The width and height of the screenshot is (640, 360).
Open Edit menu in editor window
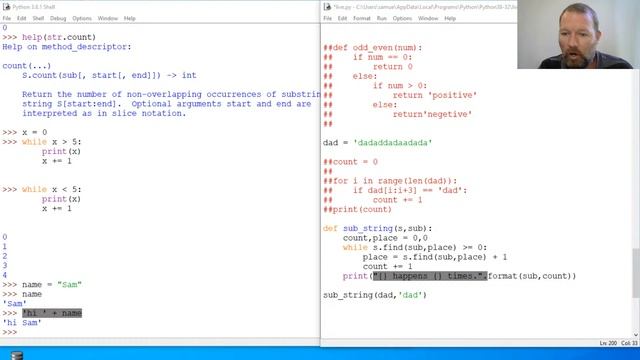tap(342, 18)
